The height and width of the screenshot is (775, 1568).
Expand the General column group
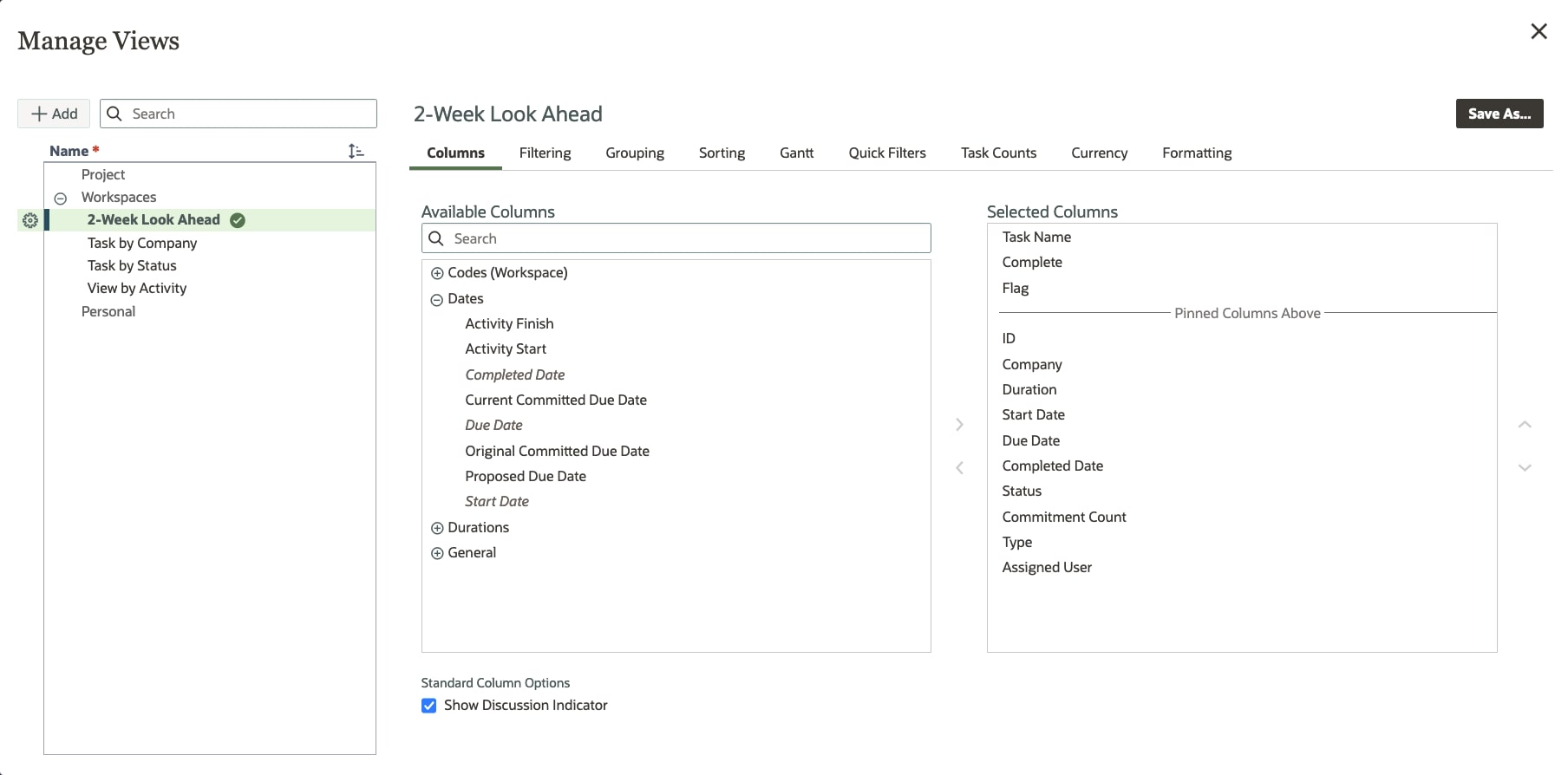[x=437, y=553]
